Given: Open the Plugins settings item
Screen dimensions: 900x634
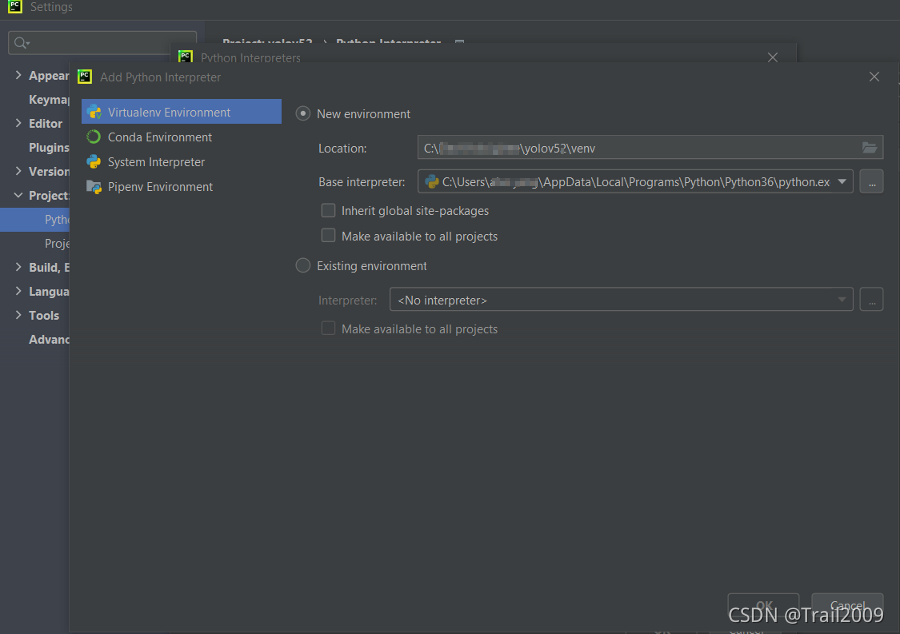Looking at the screenshot, I should (49, 147).
